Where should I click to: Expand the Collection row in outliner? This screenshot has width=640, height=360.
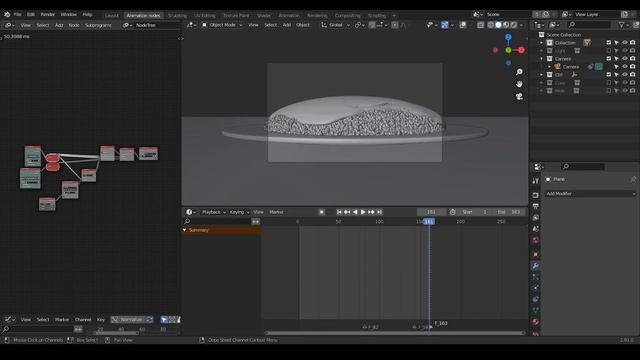[542, 43]
